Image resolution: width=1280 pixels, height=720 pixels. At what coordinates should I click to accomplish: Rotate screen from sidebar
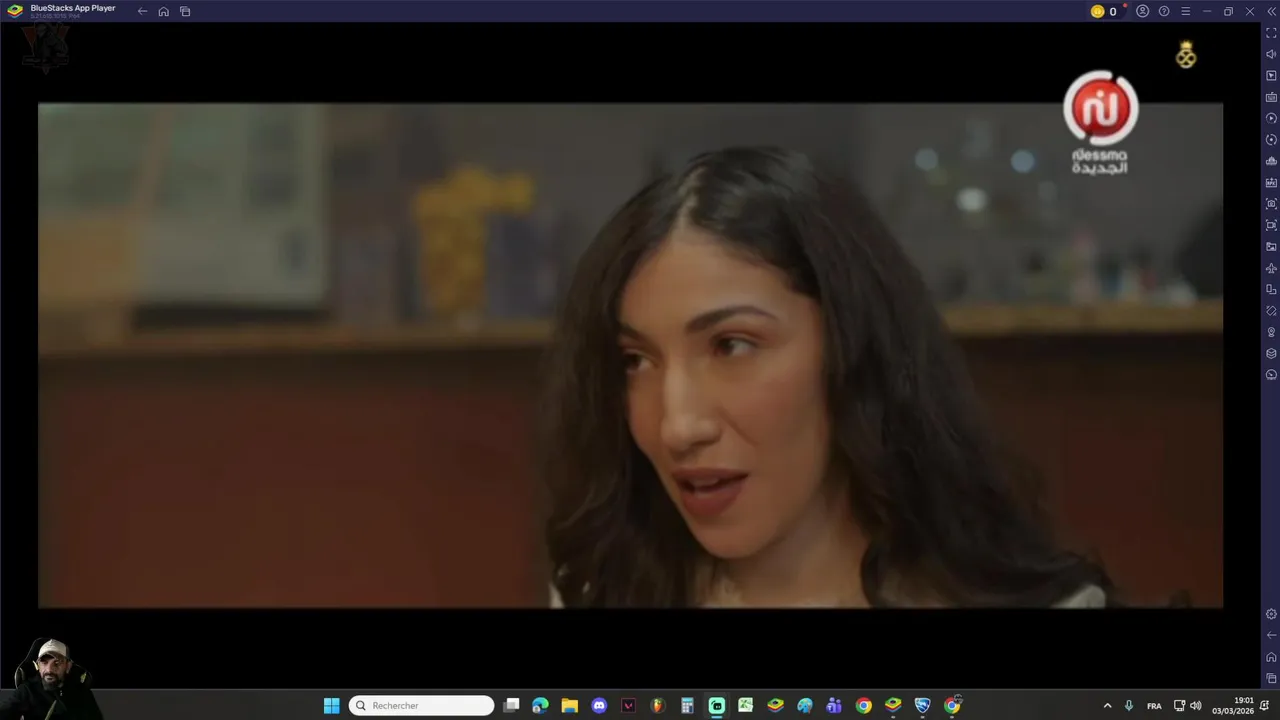[1271, 311]
